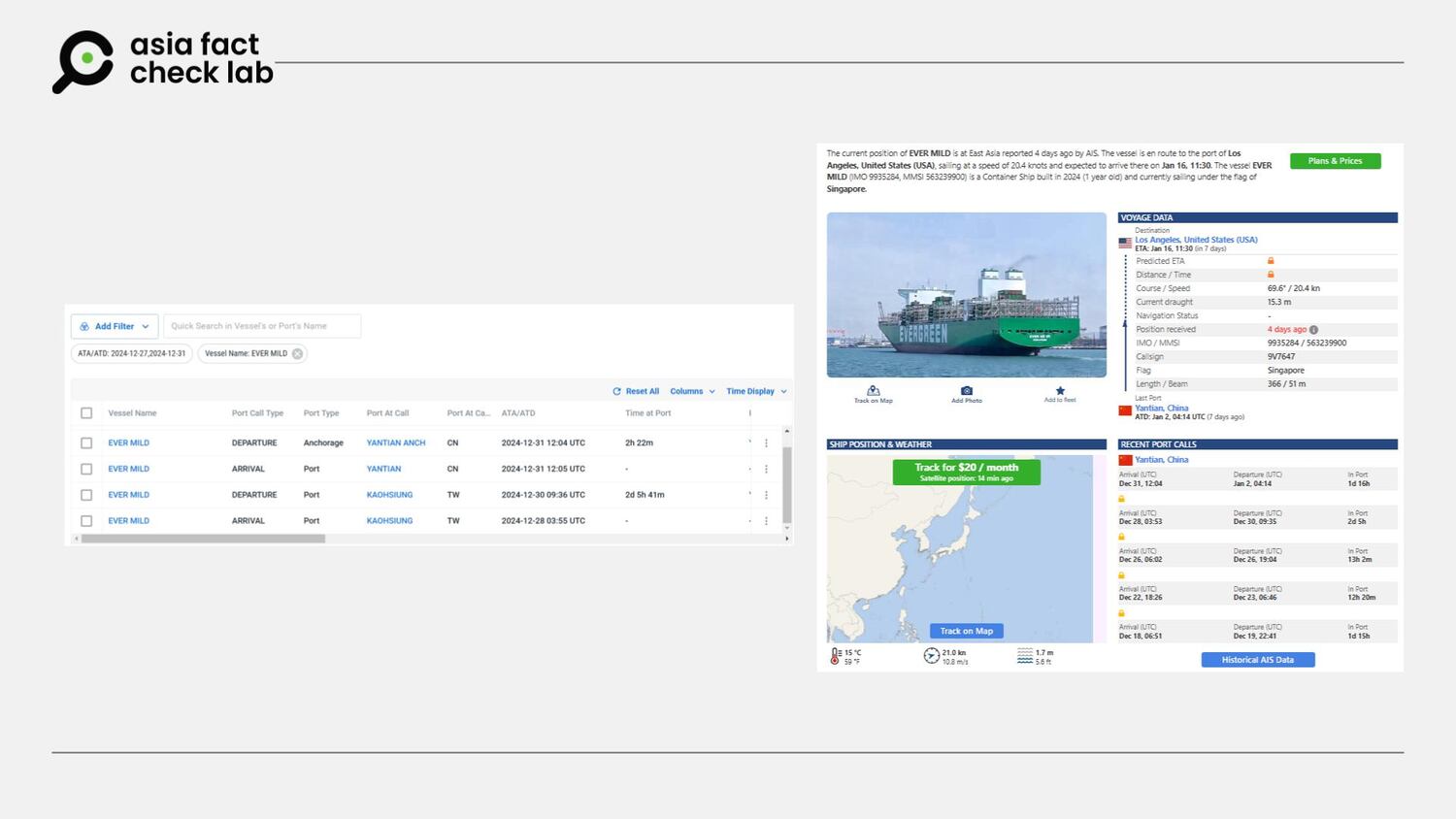Click the Add to fleet star icon

1060,390
